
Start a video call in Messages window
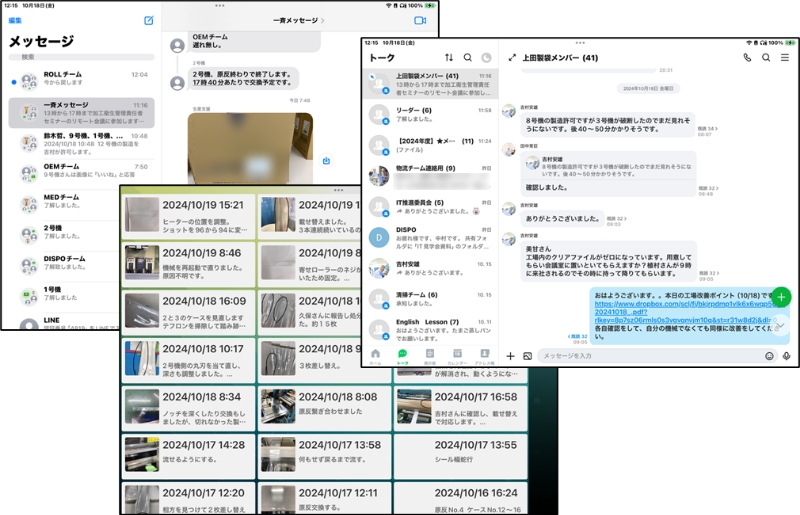420,20
